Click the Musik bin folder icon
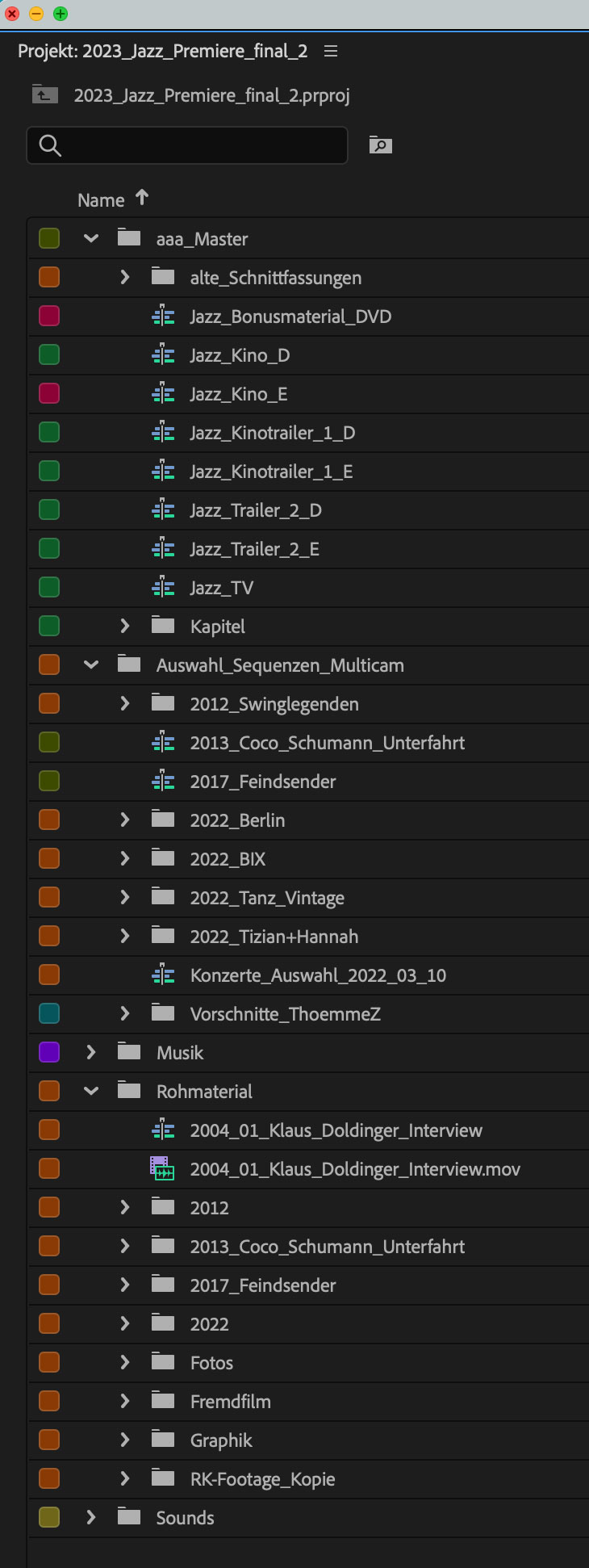The height and width of the screenshot is (1568, 589). point(129,1052)
